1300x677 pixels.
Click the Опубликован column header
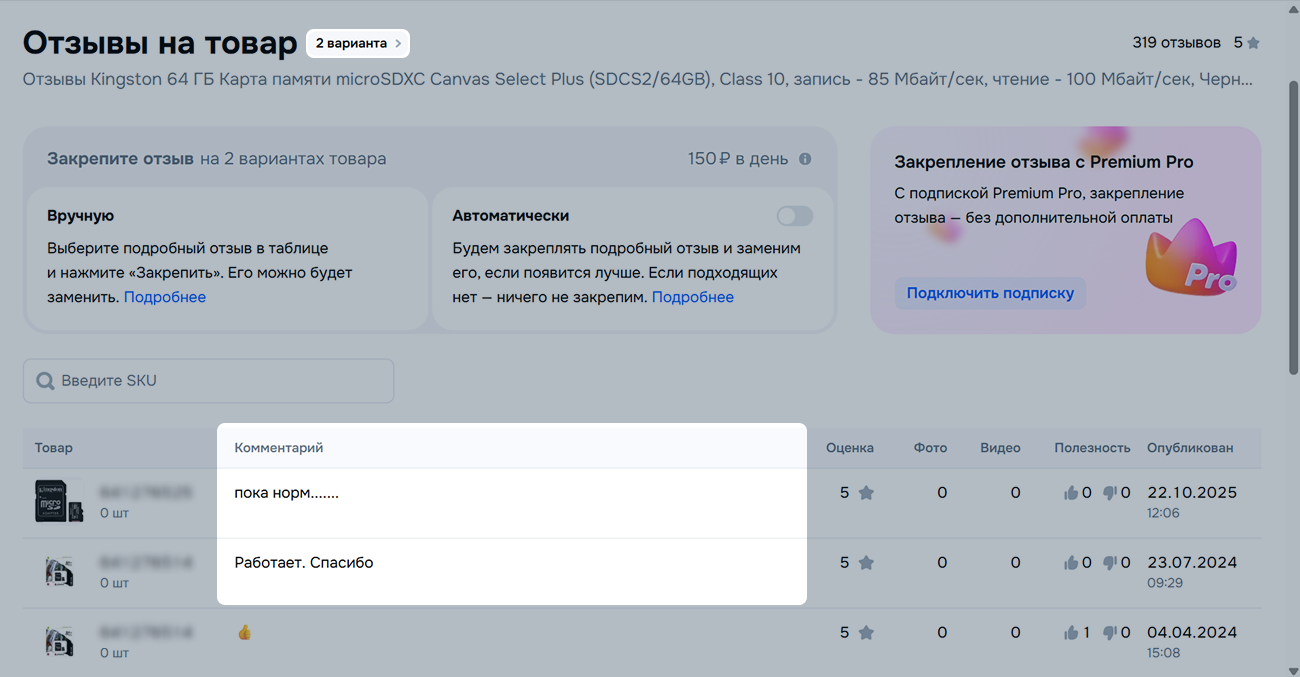click(1190, 448)
